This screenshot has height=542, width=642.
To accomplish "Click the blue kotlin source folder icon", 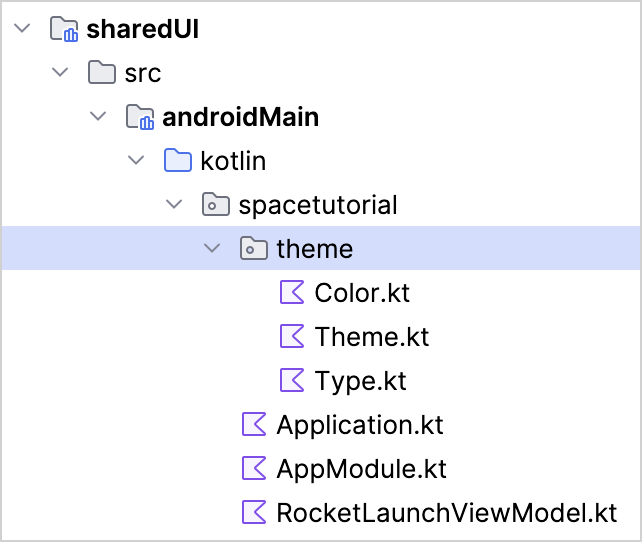I will click(178, 160).
